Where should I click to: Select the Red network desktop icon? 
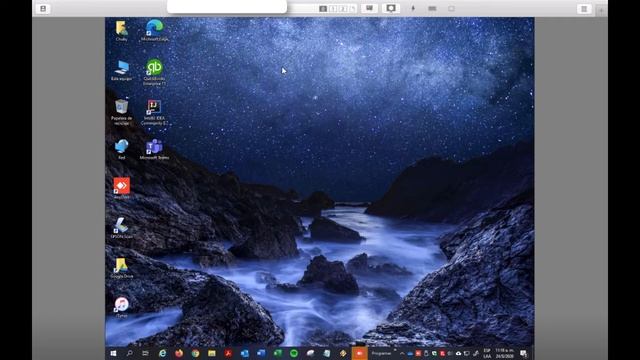click(x=122, y=149)
